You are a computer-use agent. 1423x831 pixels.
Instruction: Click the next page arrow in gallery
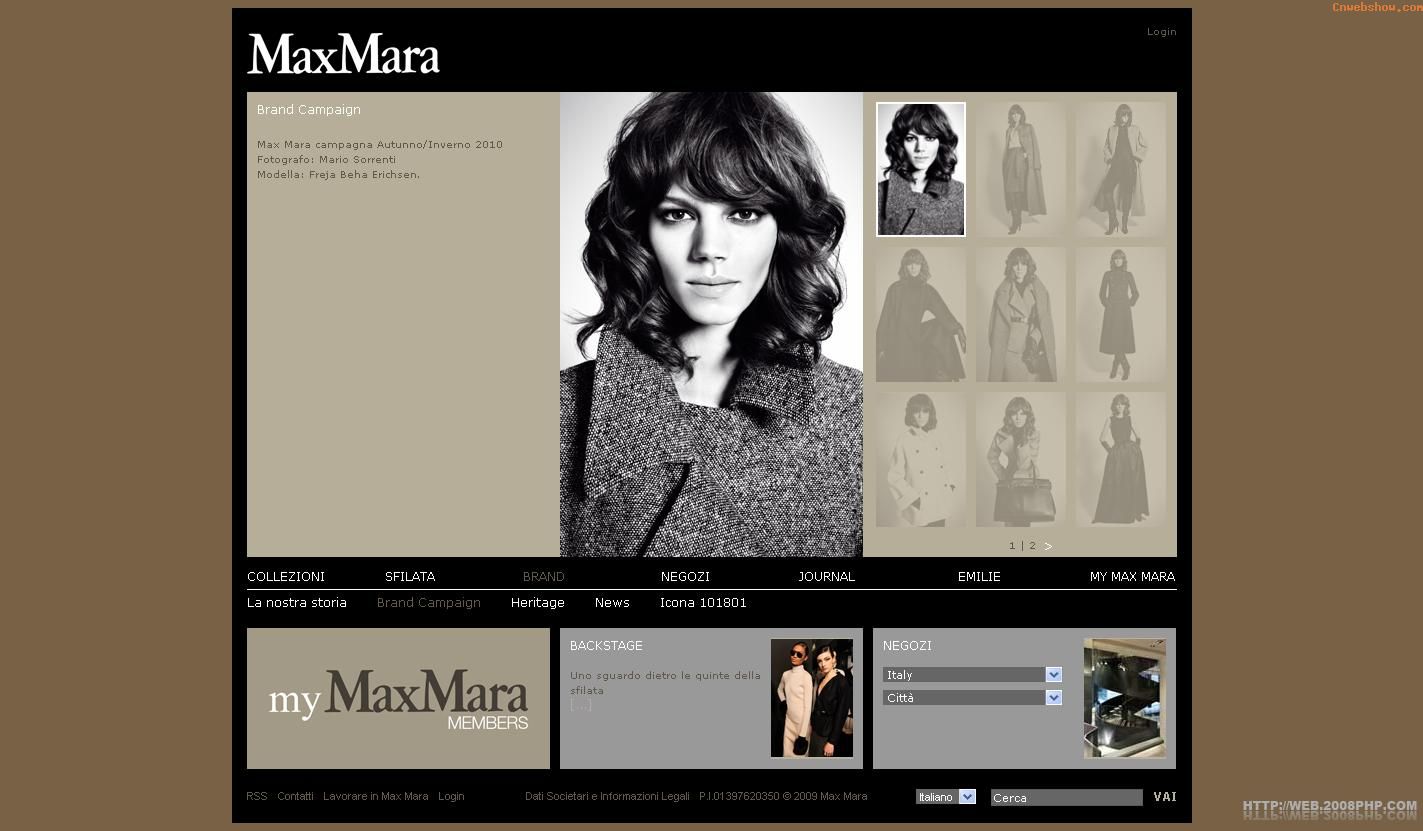pos(1048,546)
